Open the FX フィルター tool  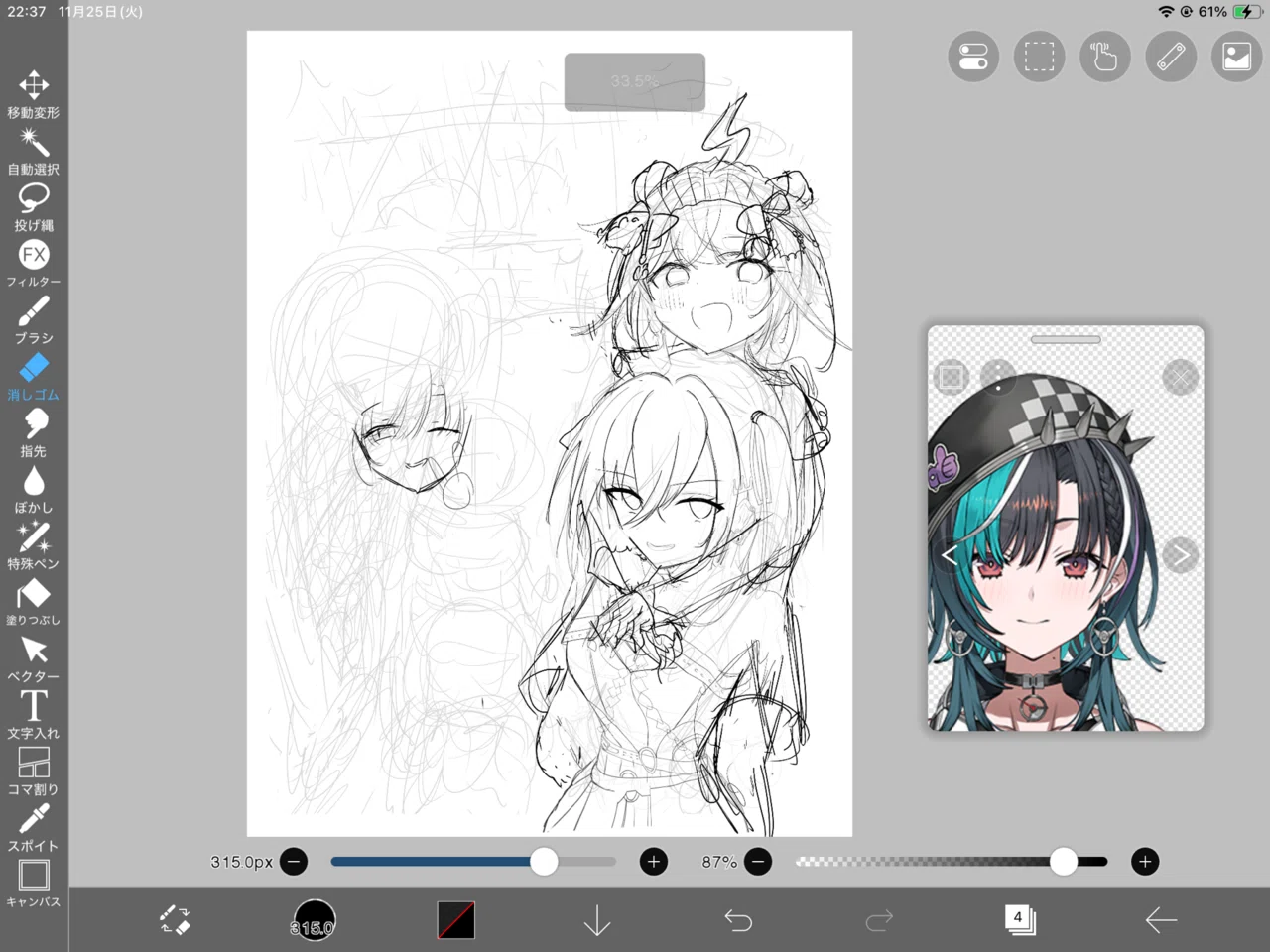(34, 265)
